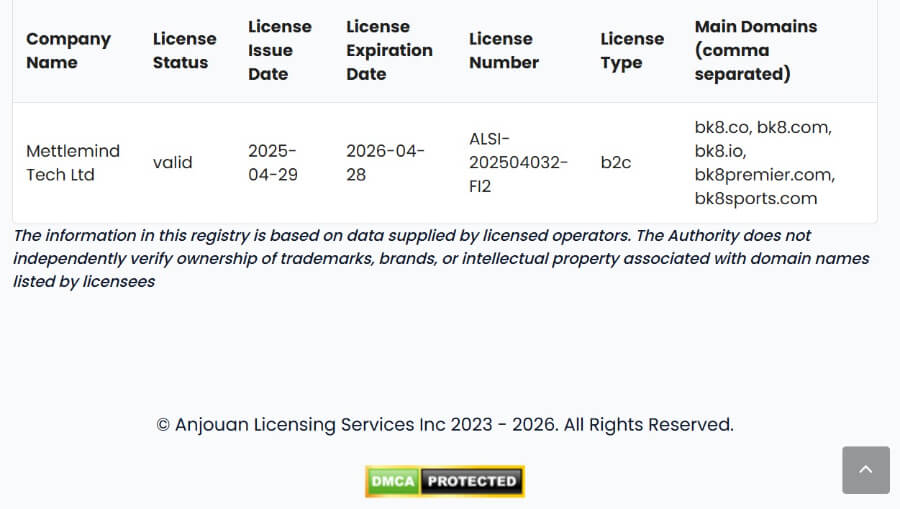Click the valid license status value
900x509 pixels.
point(172,163)
